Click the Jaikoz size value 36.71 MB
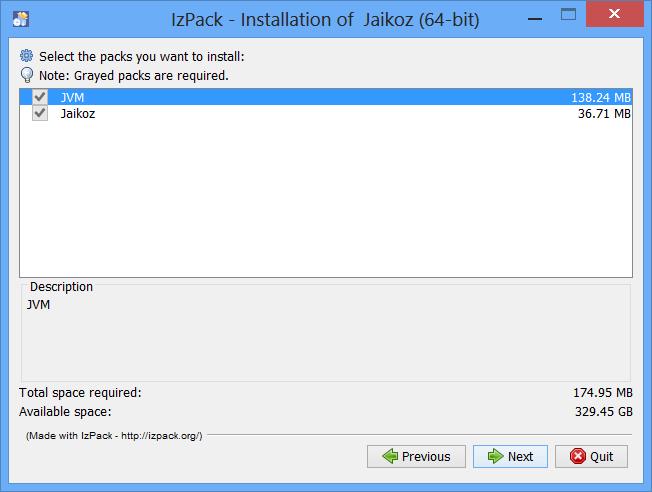 (x=604, y=114)
